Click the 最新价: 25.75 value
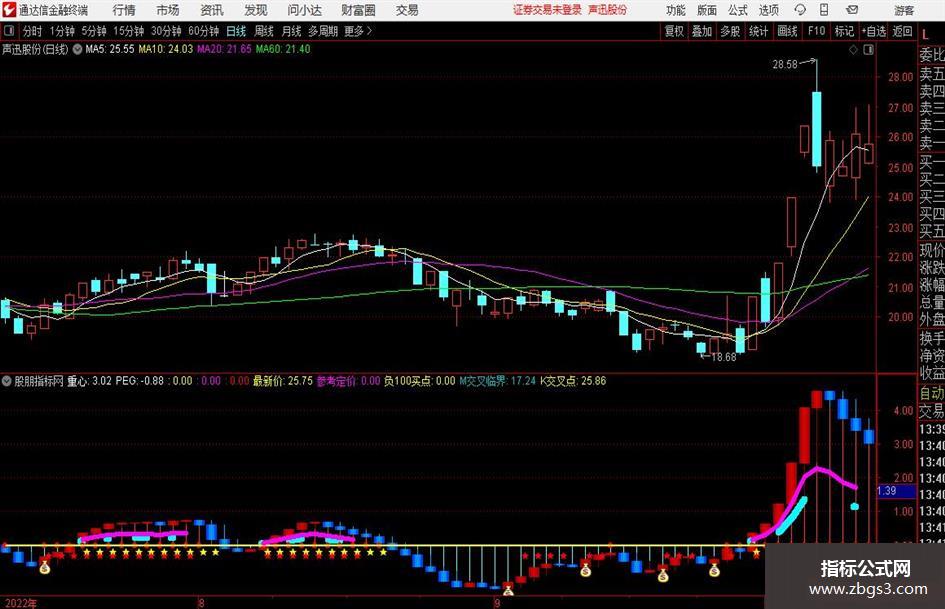 point(283,381)
